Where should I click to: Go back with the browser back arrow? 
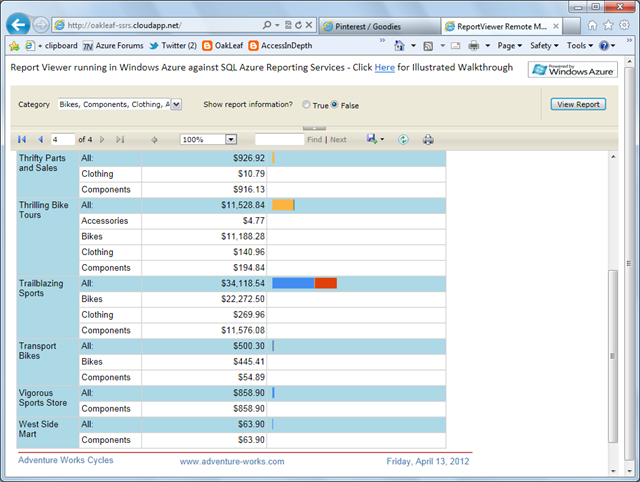pos(18,25)
